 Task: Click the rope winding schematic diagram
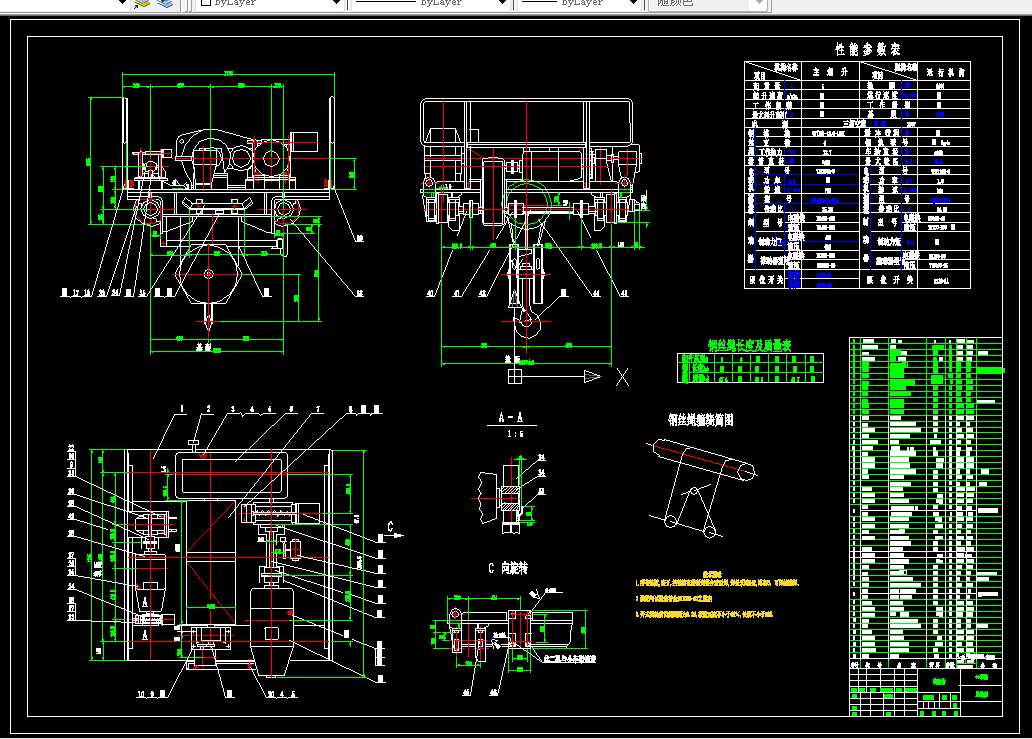(x=701, y=488)
